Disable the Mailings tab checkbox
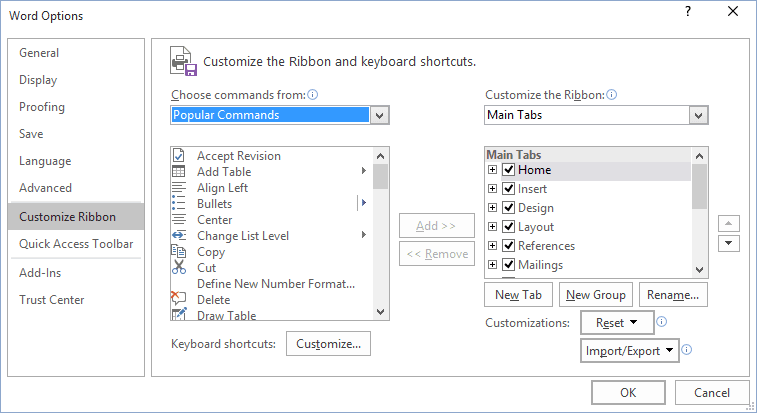Image resolution: width=757 pixels, height=413 pixels. (508, 264)
